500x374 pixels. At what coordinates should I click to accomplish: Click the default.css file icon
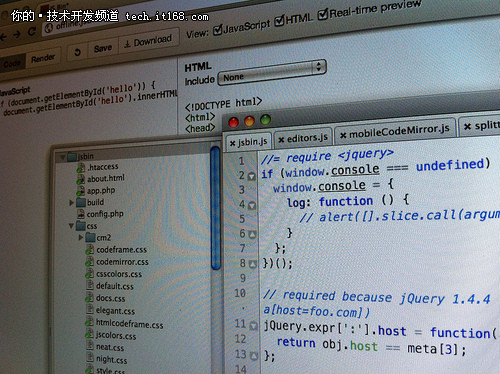[90, 286]
